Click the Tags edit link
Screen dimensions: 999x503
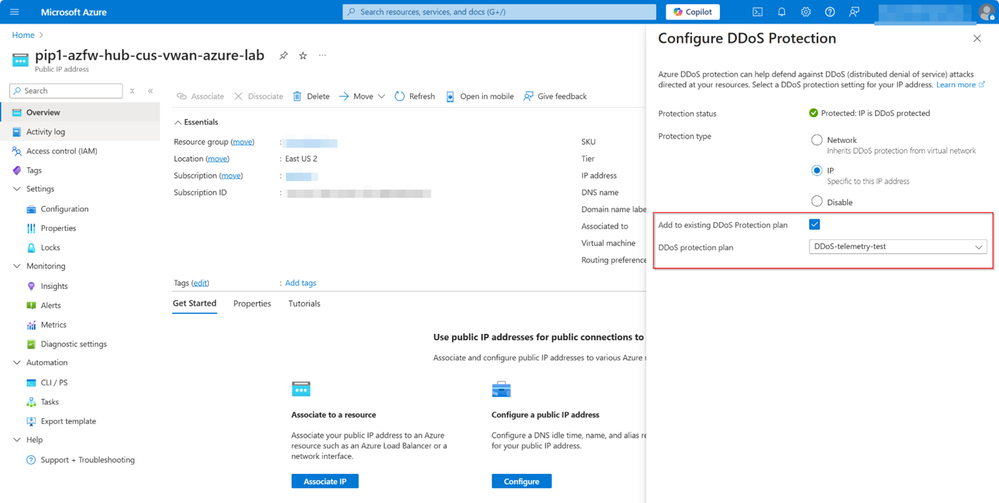coord(201,283)
